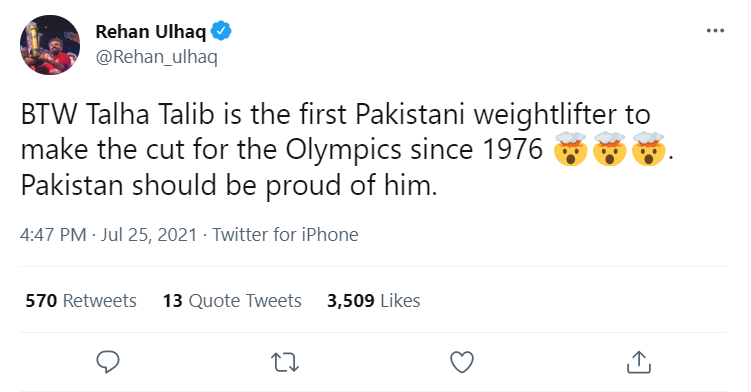Open the Twitter for iPhone source link

pos(285,235)
